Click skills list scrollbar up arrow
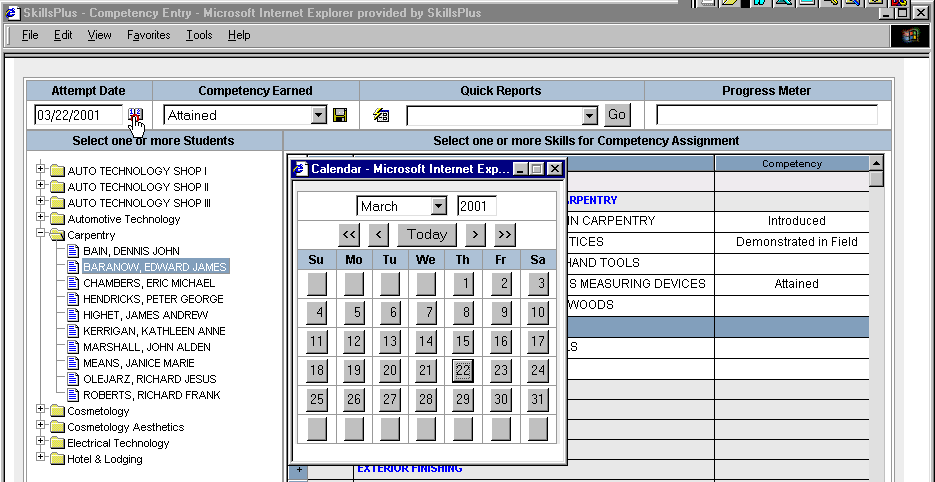Viewport: 935px width, 482px height. (x=876, y=163)
